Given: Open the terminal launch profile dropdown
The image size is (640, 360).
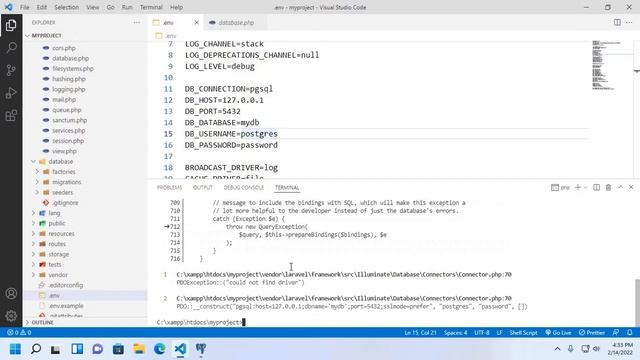Looking at the screenshot, I should point(585,187).
